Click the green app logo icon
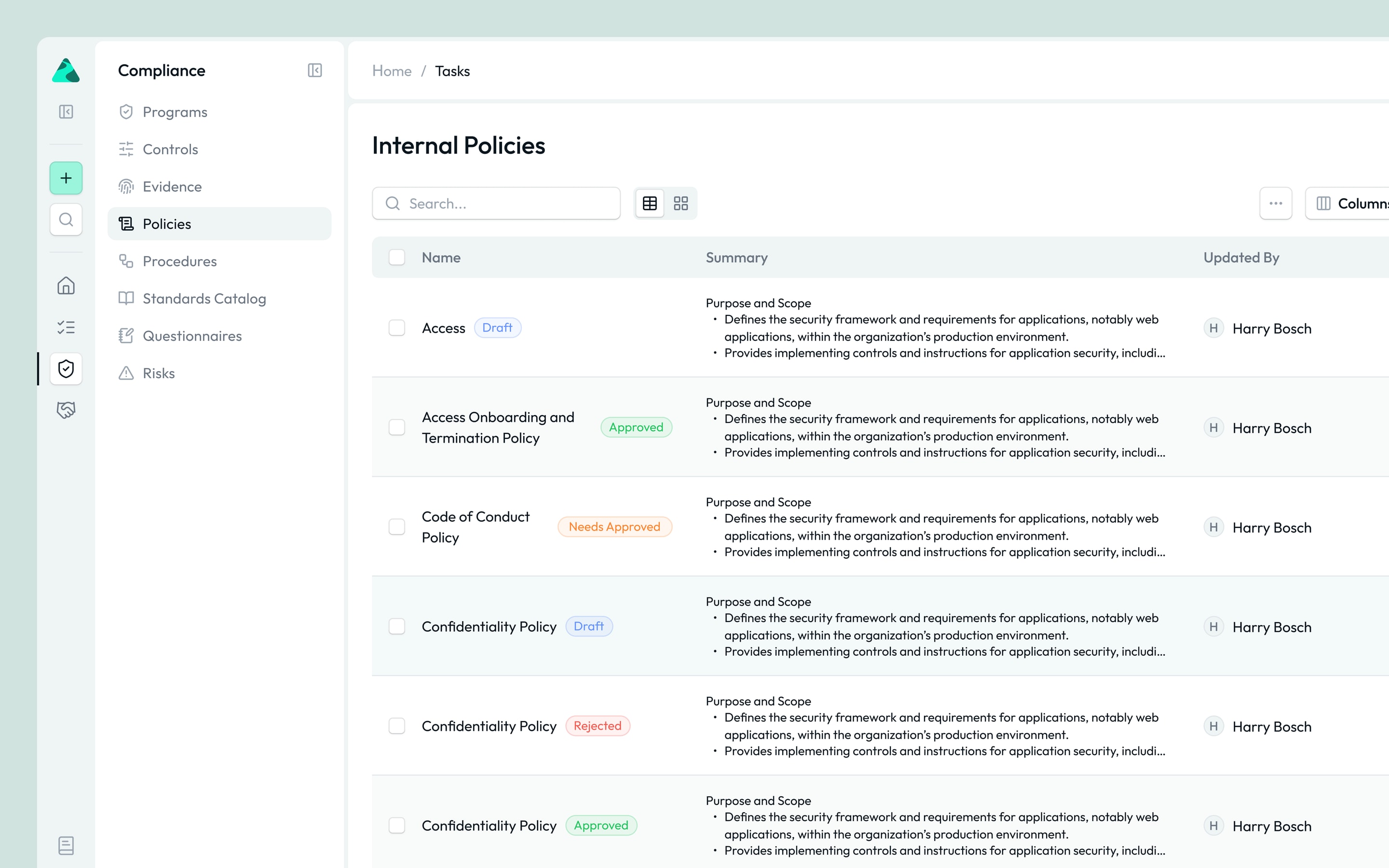The width and height of the screenshot is (1389, 868). 66,70
